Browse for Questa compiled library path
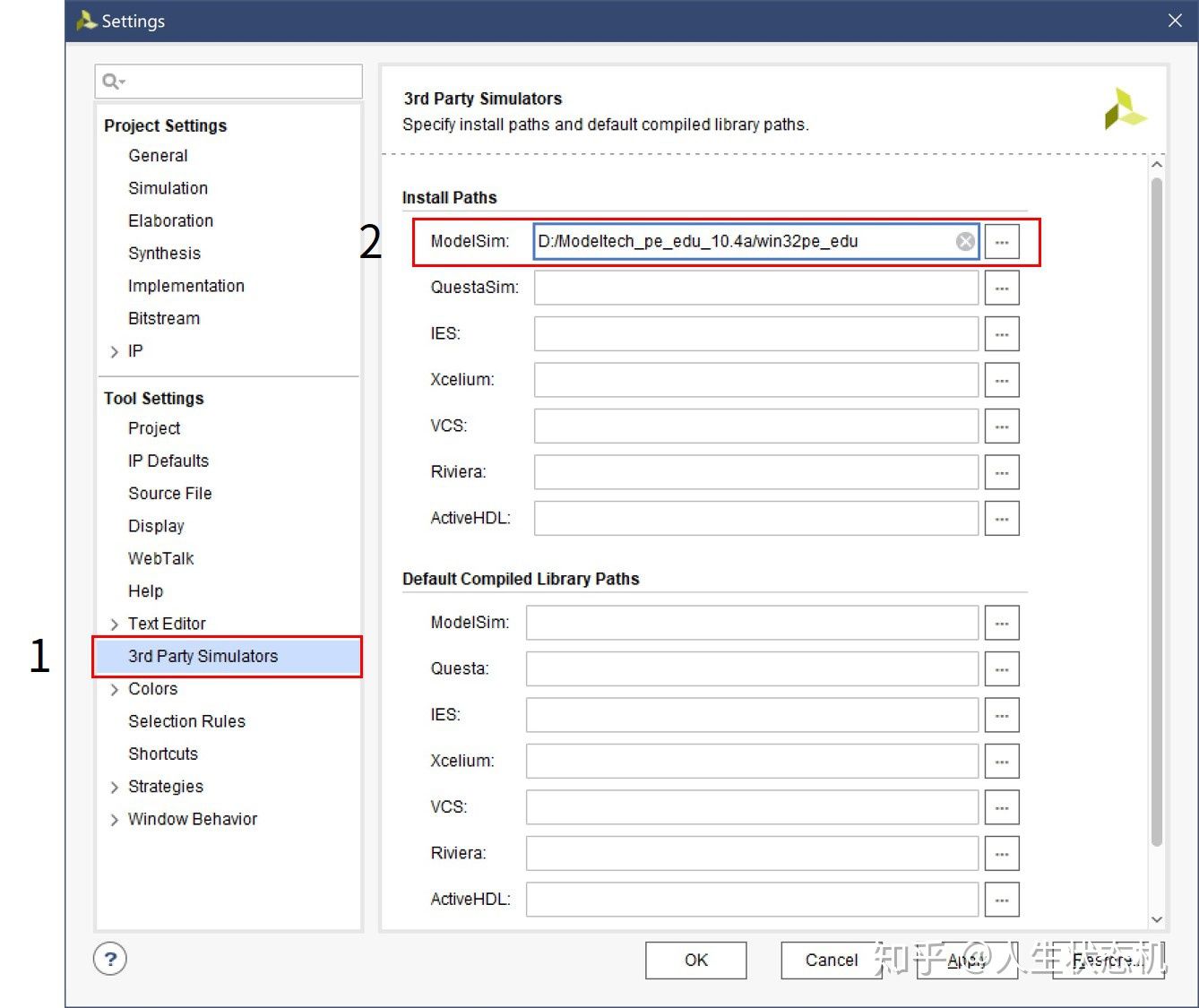This screenshot has height=1008, width=1199. (x=1002, y=669)
